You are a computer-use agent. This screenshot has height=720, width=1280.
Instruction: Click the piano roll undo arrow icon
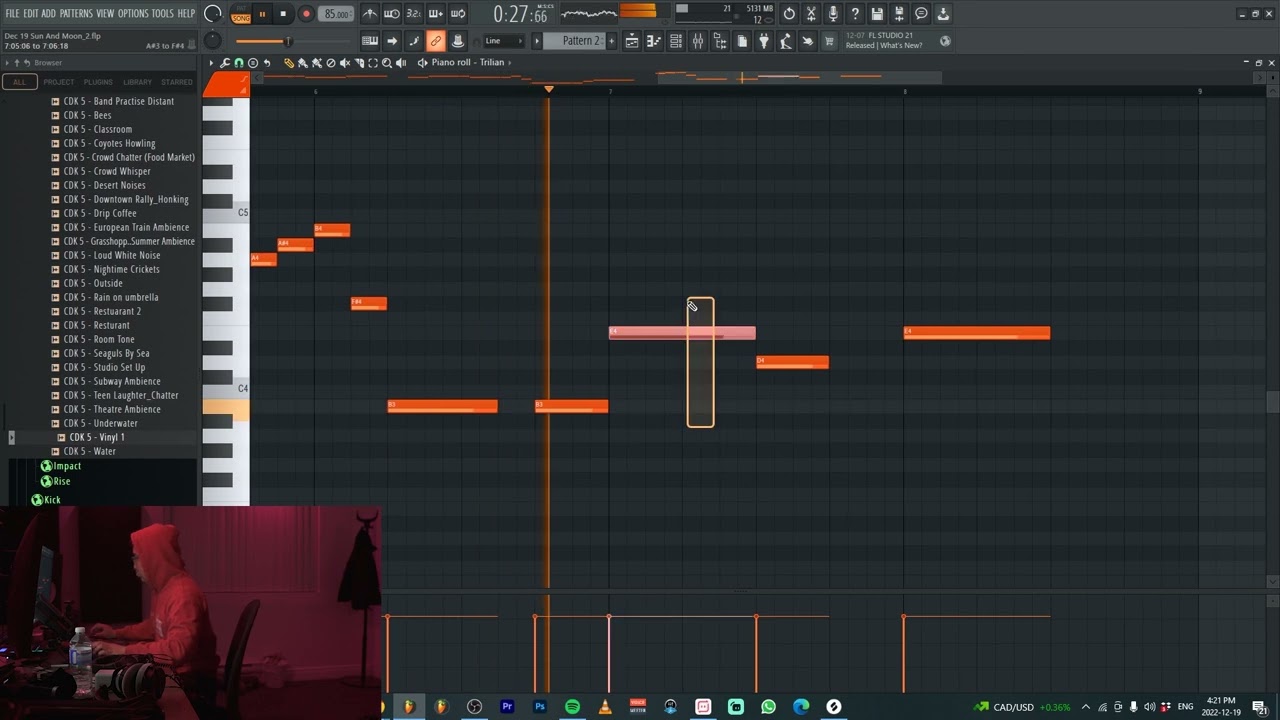click(266, 62)
